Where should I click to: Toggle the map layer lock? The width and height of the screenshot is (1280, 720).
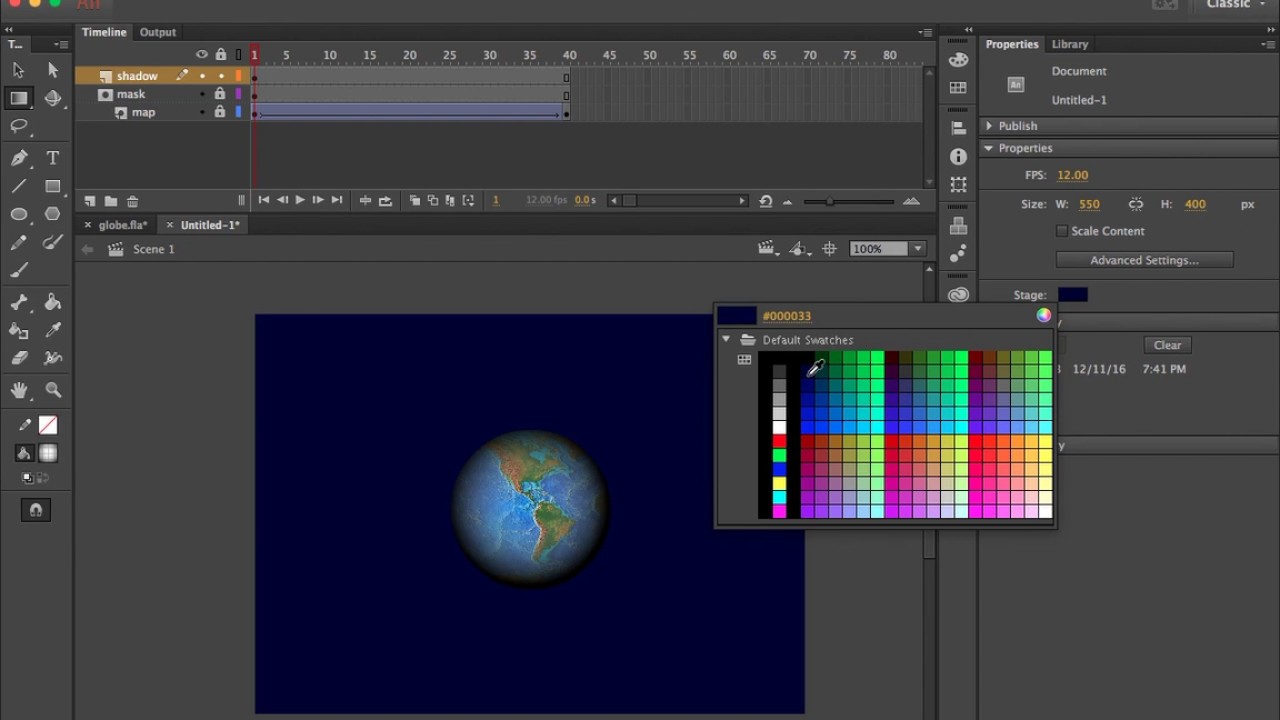pyautogui.click(x=220, y=112)
